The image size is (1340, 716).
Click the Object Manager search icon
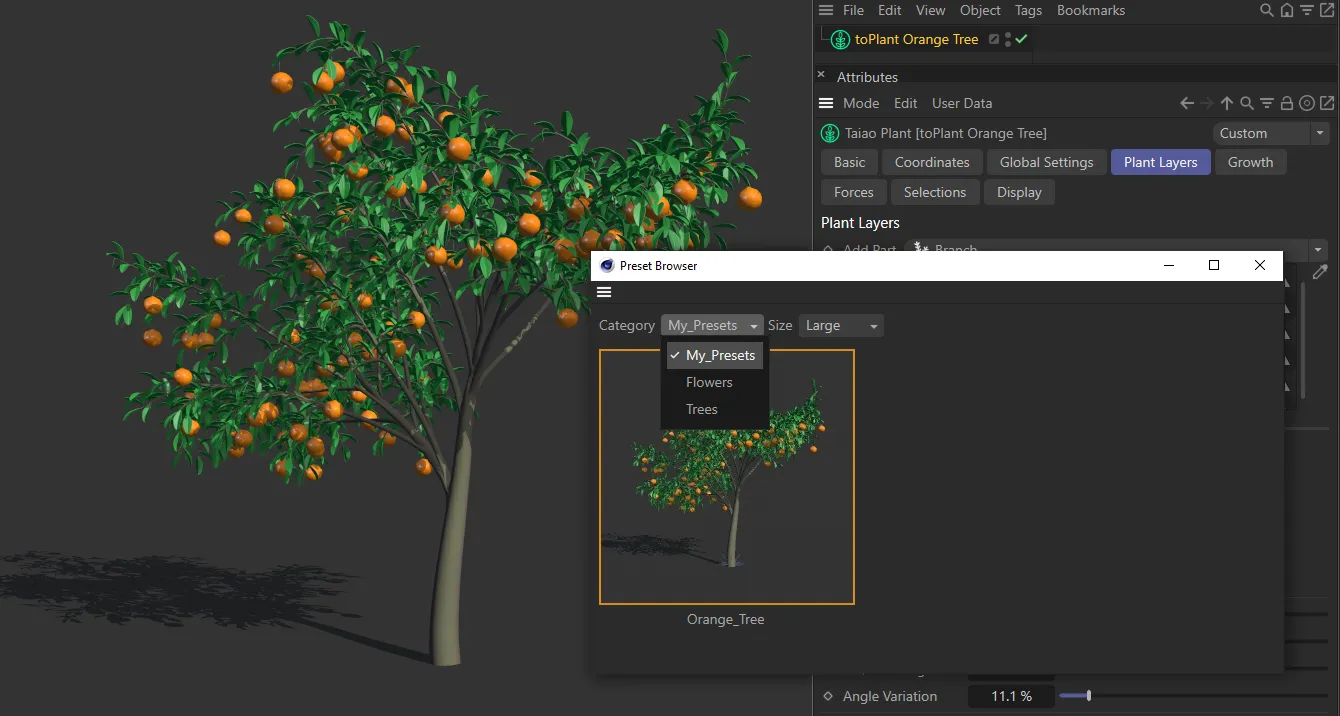click(1267, 11)
